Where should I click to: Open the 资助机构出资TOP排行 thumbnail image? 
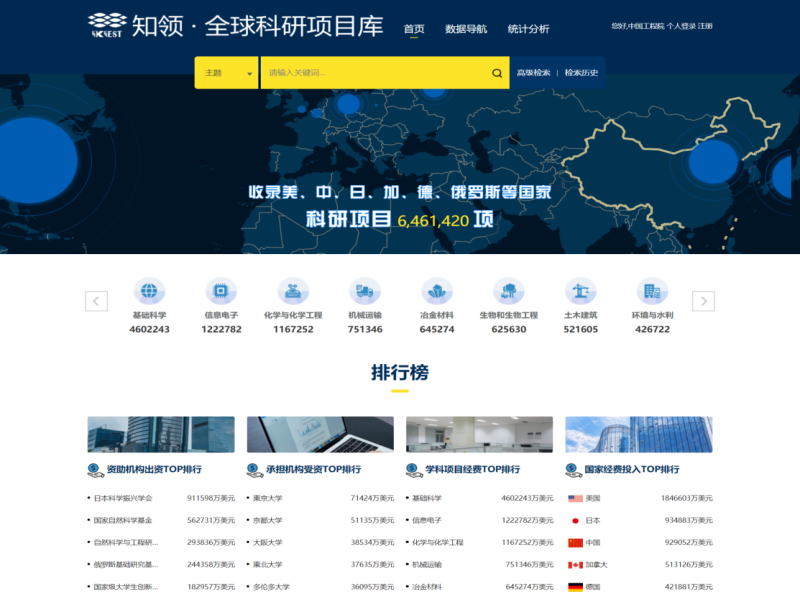[161, 434]
